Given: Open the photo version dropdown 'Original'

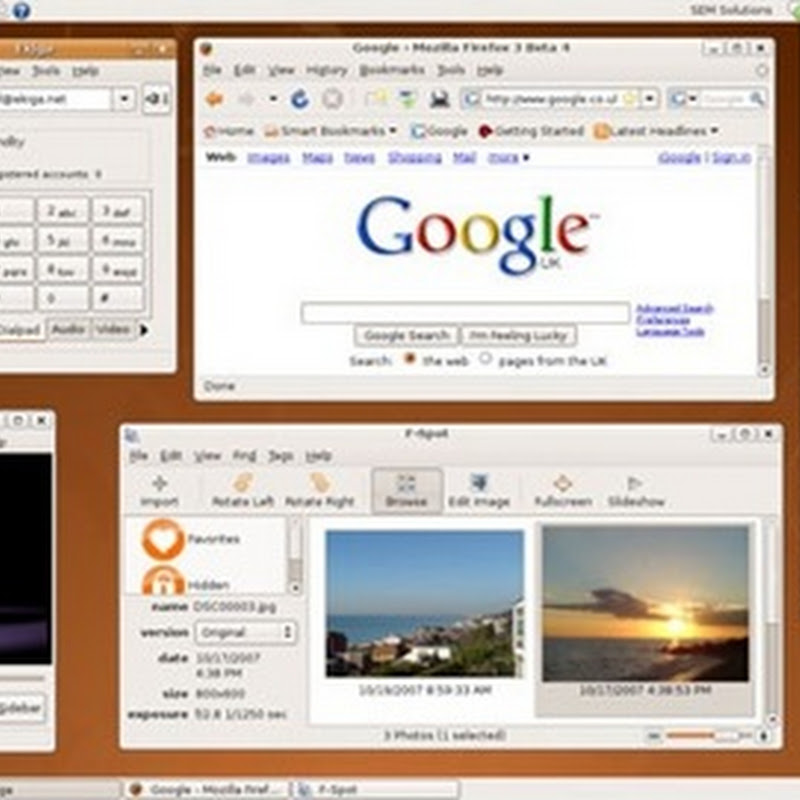Looking at the screenshot, I should coord(245,632).
